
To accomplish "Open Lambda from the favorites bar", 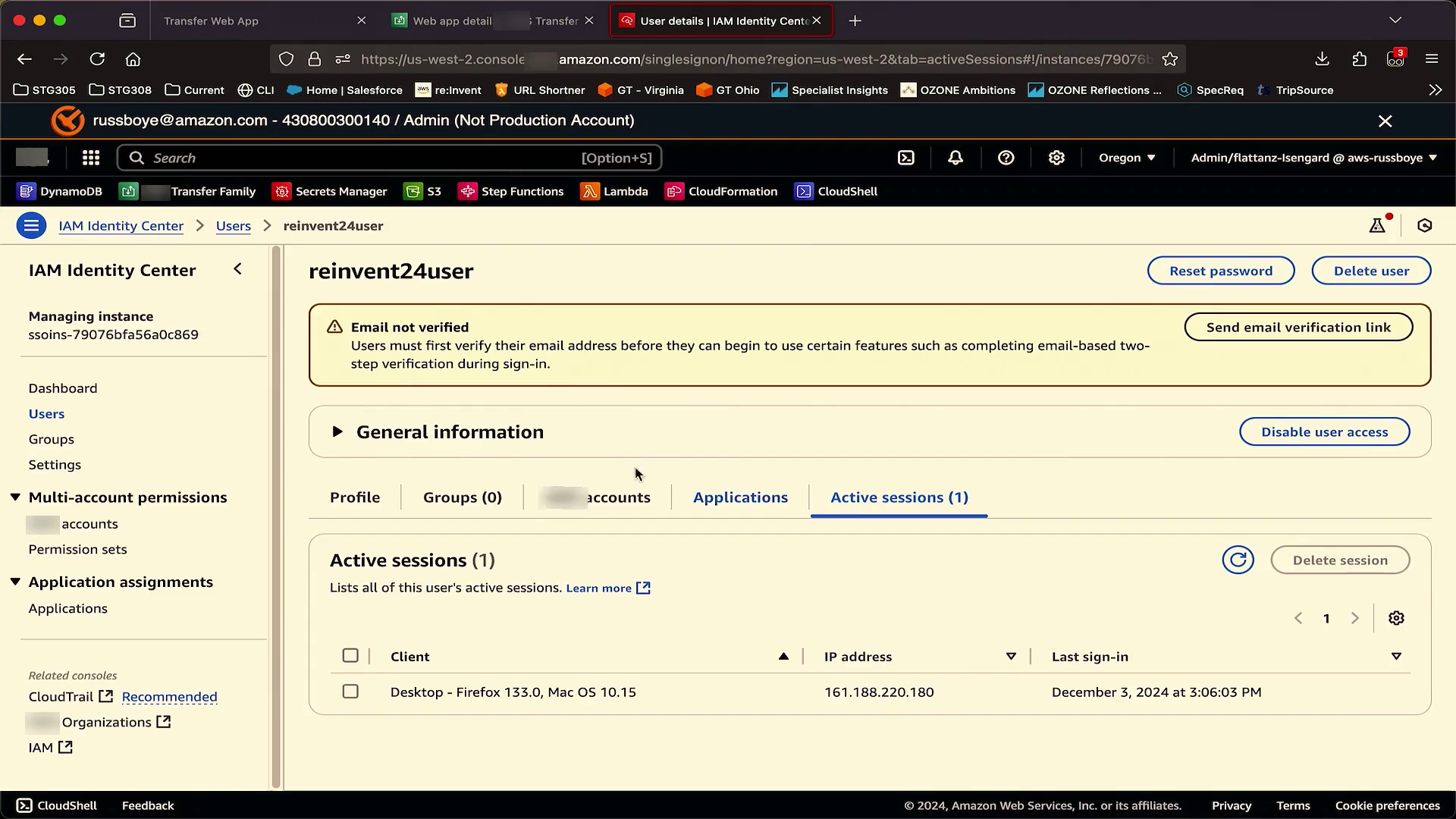I will pyautogui.click(x=614, y=191).
